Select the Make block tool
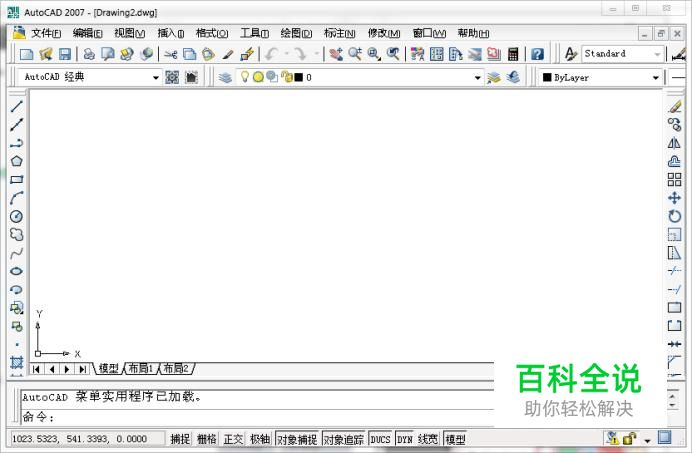 [16, 326]
